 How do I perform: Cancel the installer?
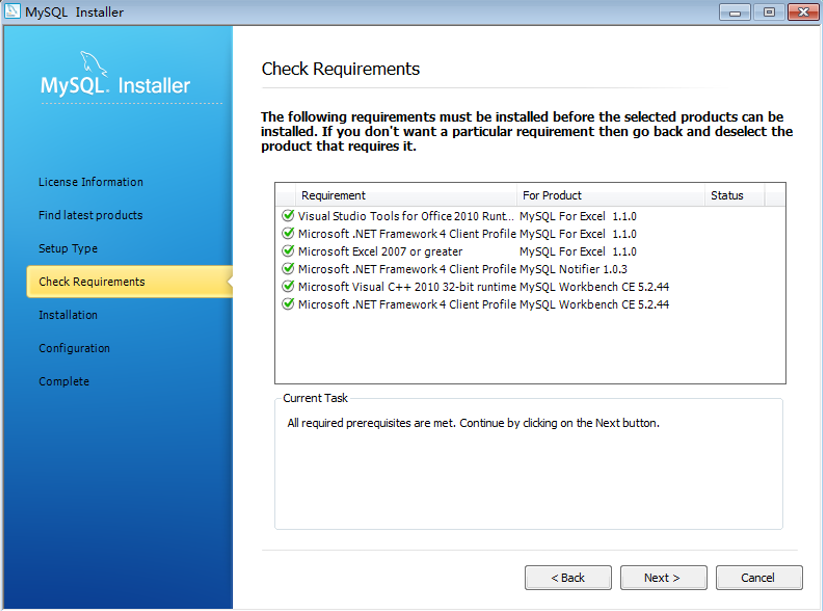point(759,577)
